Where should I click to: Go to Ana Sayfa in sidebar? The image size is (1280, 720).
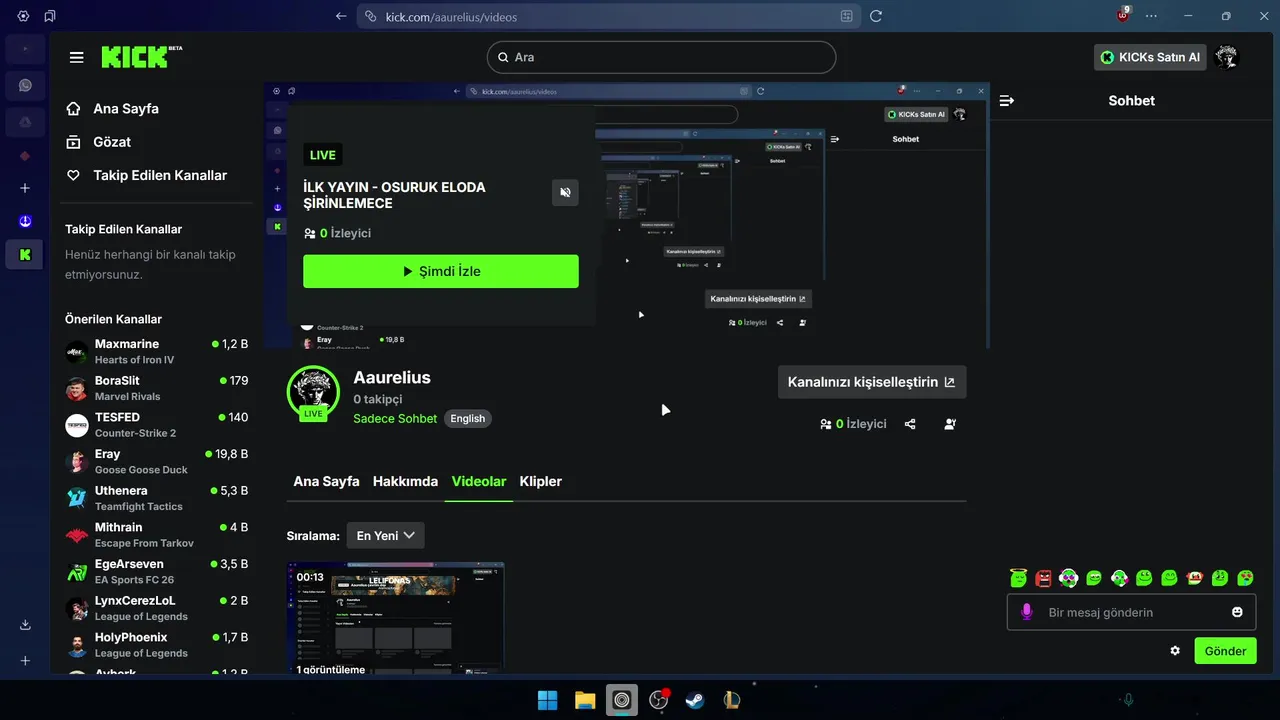click(126, 109)
